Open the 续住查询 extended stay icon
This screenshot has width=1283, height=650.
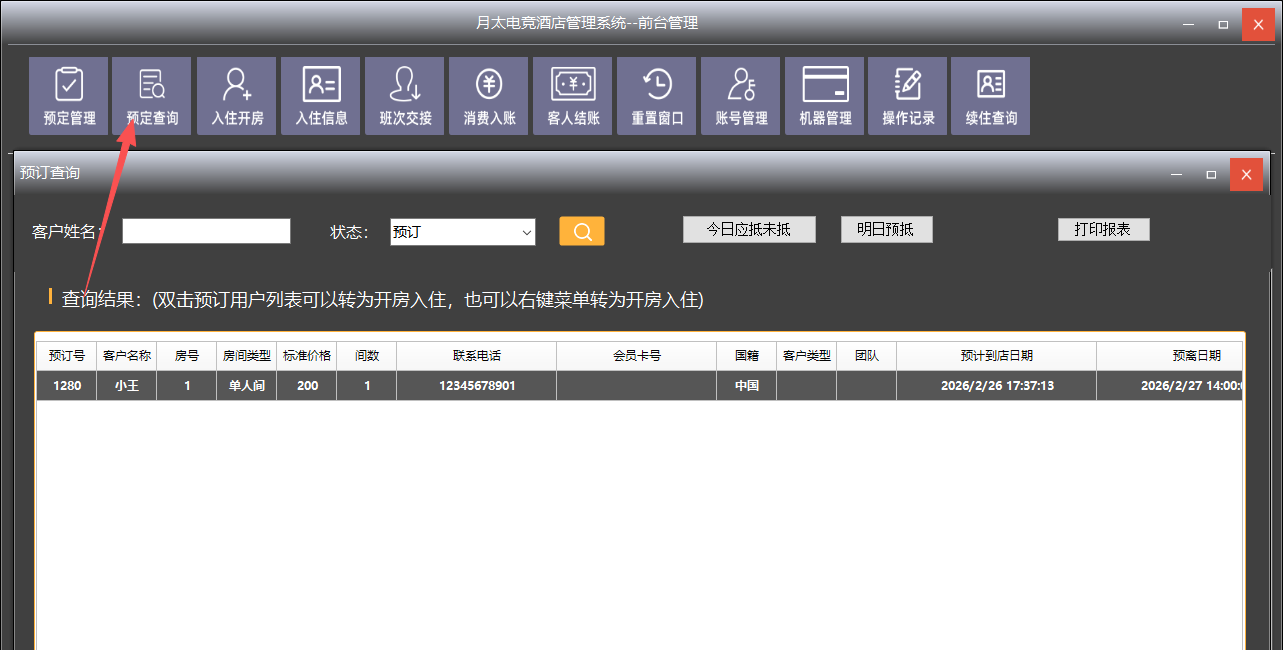coord(991,95)
